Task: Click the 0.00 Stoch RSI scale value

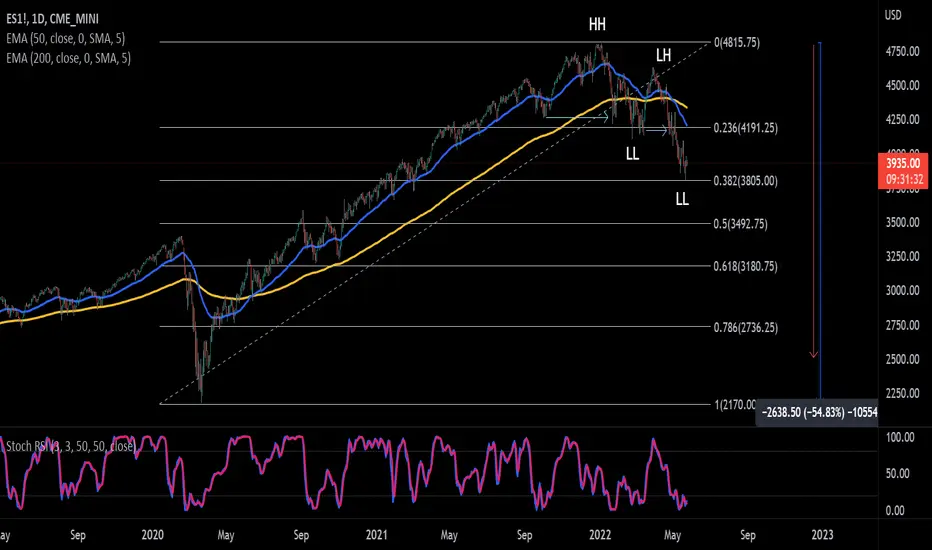Action: coord(895,511)
